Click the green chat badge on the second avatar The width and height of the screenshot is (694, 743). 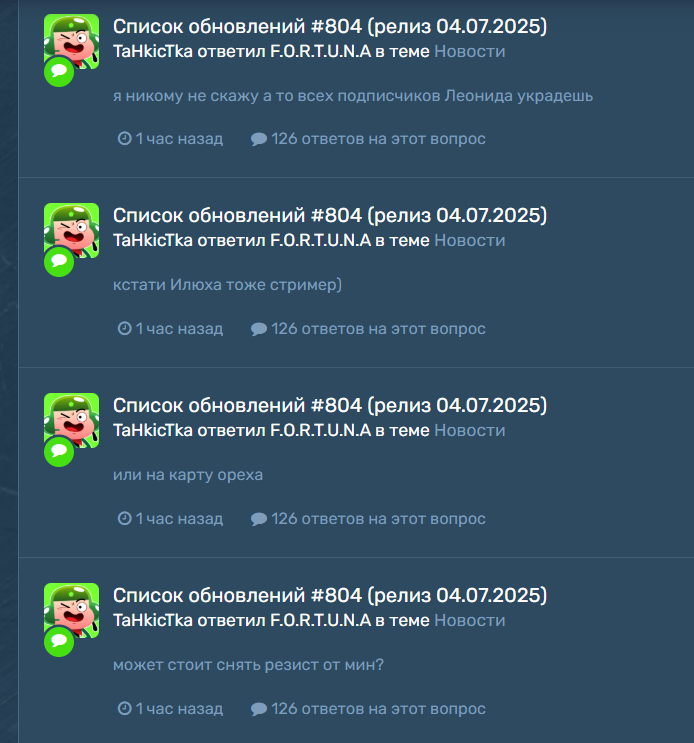59,262
